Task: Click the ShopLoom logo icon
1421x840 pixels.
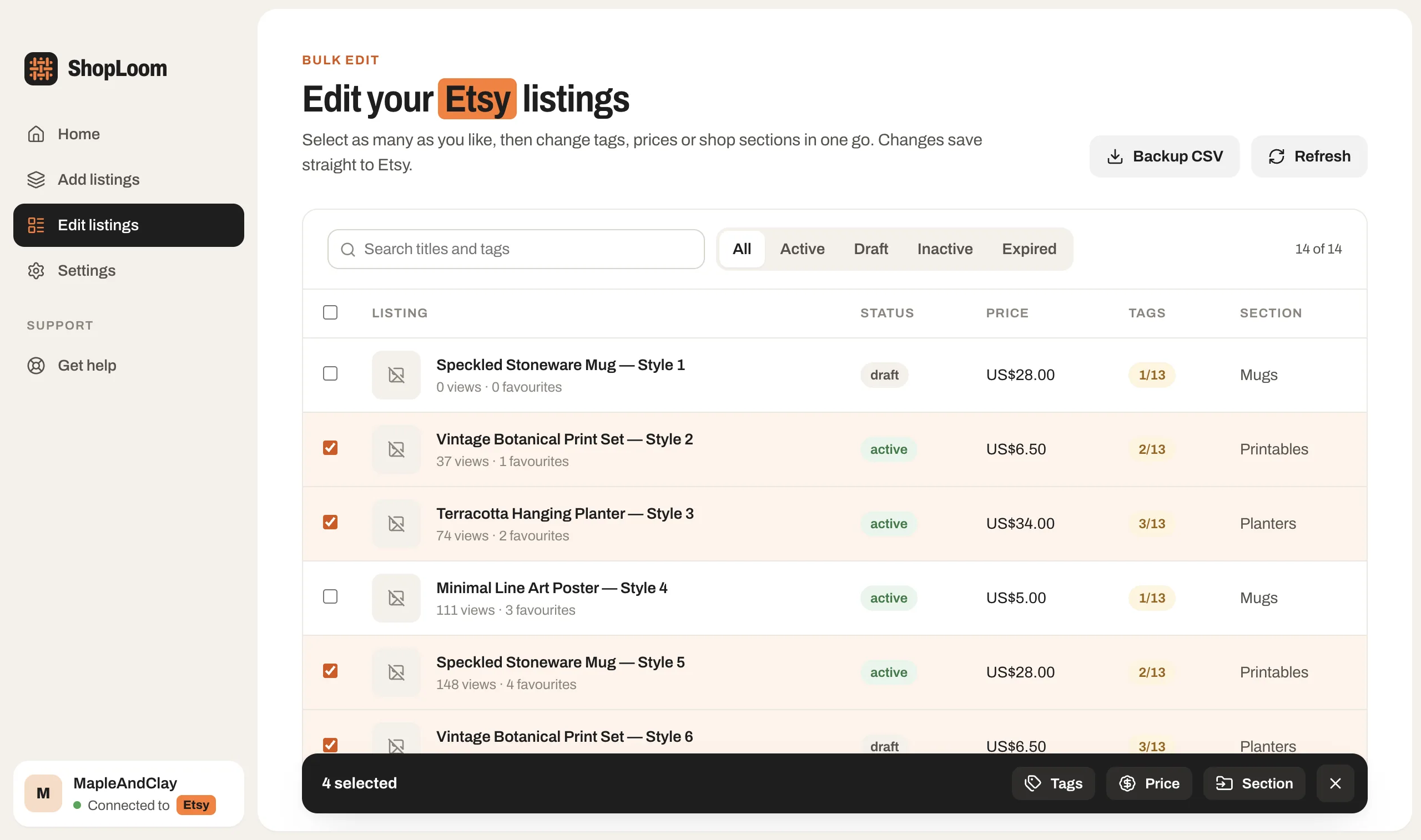Action: [x=41, y=68]
